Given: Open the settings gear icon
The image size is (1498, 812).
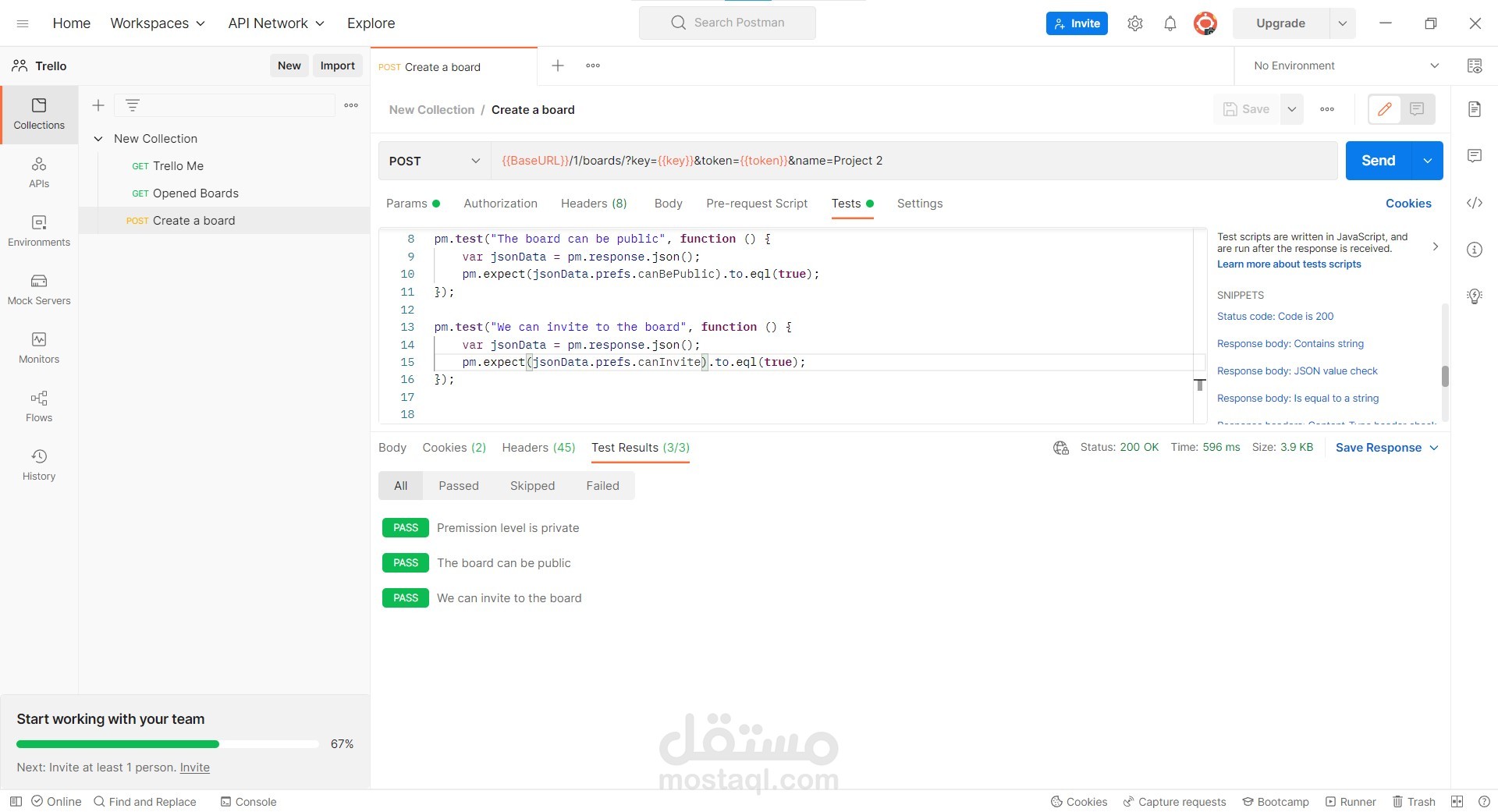Looking at the screenshot, I should [1135, 23].
